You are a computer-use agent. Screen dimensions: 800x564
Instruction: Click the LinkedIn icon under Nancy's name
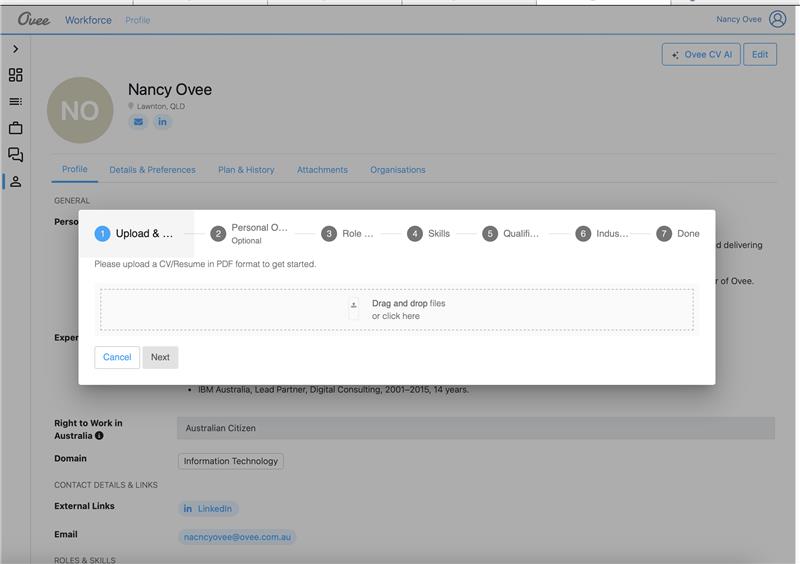click(x=162, y=122)
